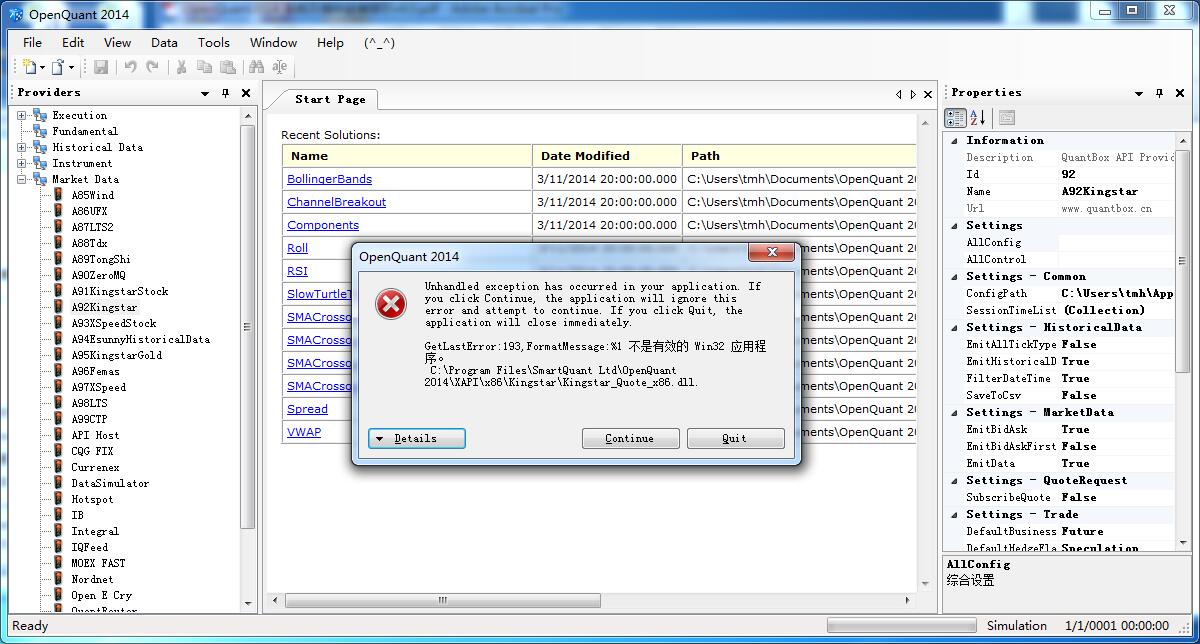Click the Cut scissors icon
Viewport: 1200px width, 644px height.
click(181, 67)
